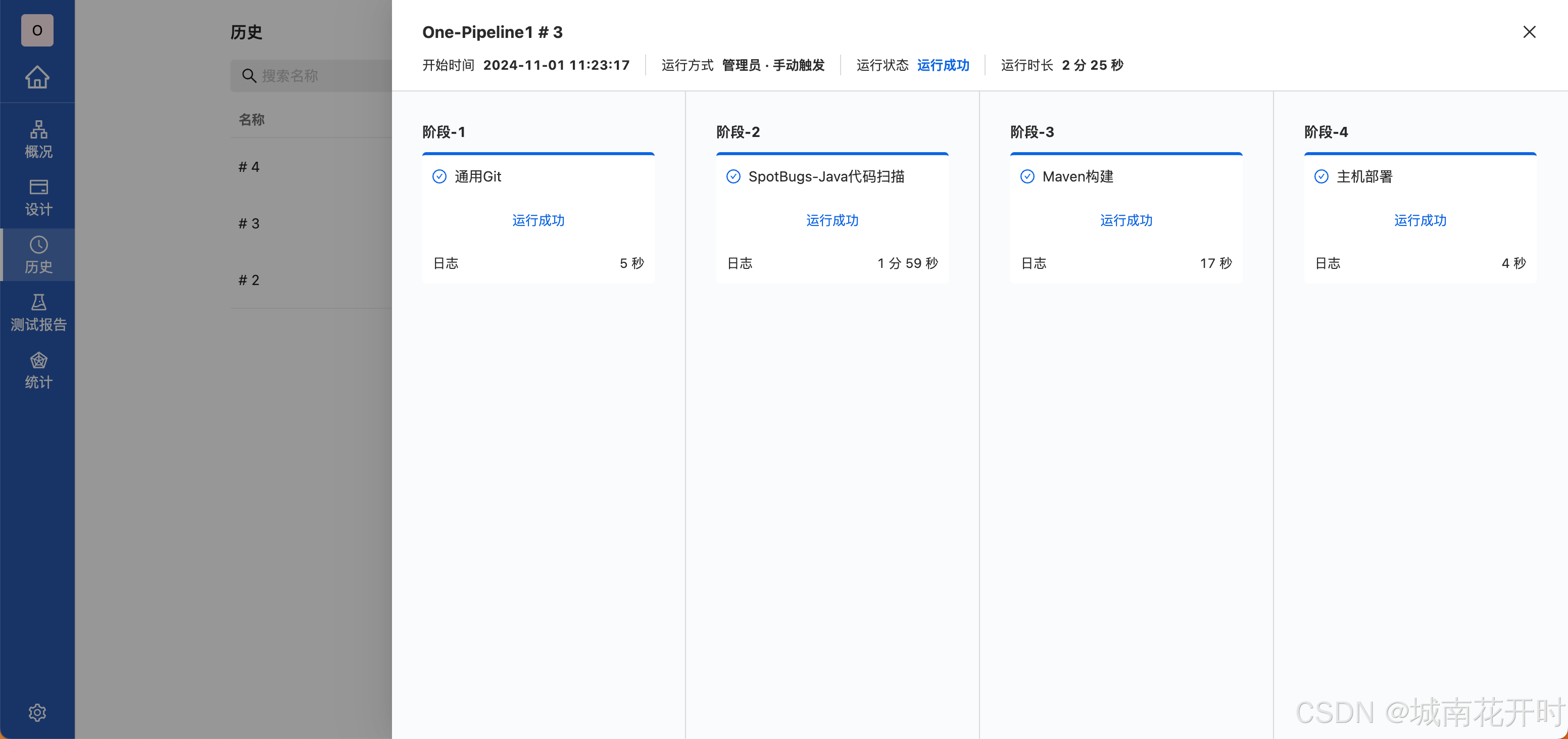Click the 5 秒 duration value
The image size is (1568, 739).
[x=632, y=263]
